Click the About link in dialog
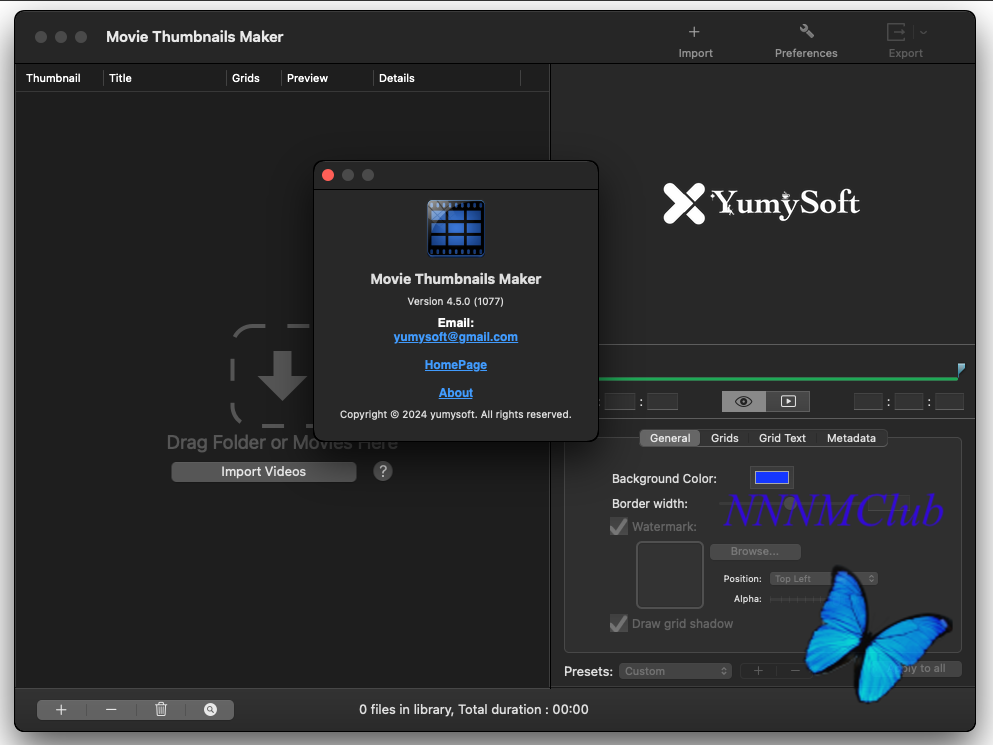993x745 pixels. (455, 393)
